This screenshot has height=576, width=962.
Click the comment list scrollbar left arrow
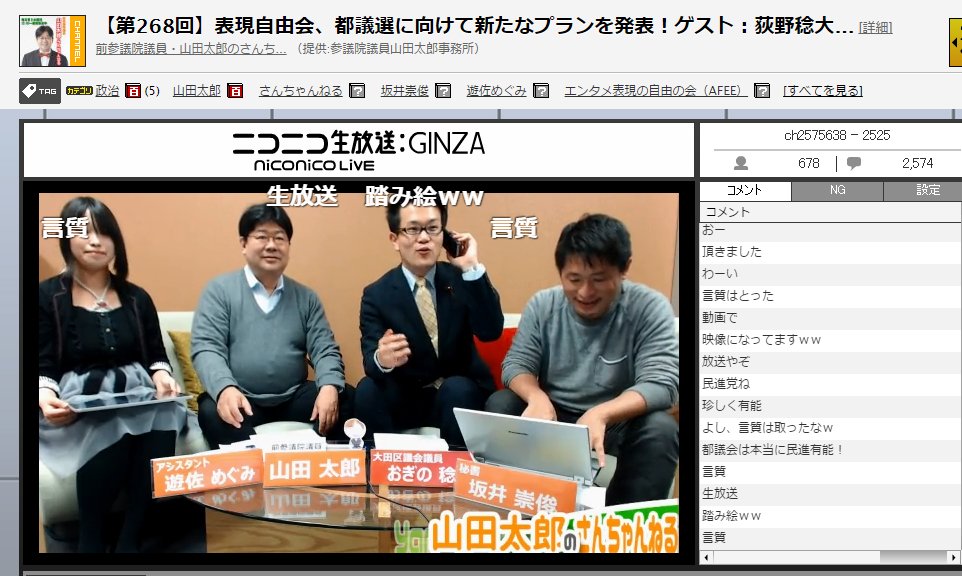coord(707,557)
